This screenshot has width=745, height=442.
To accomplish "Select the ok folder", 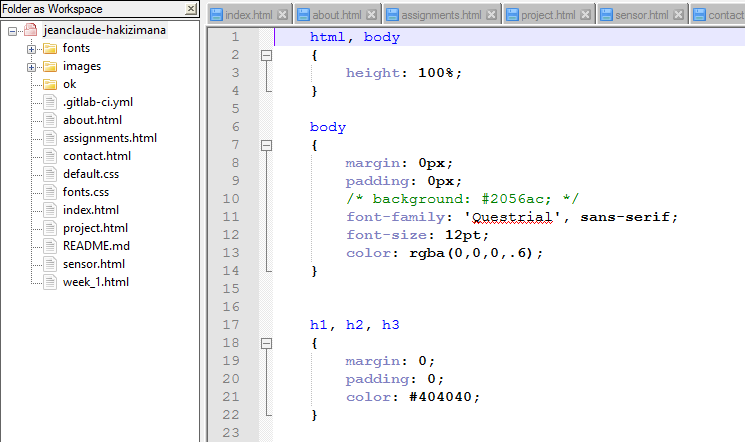I will point(69,84).
